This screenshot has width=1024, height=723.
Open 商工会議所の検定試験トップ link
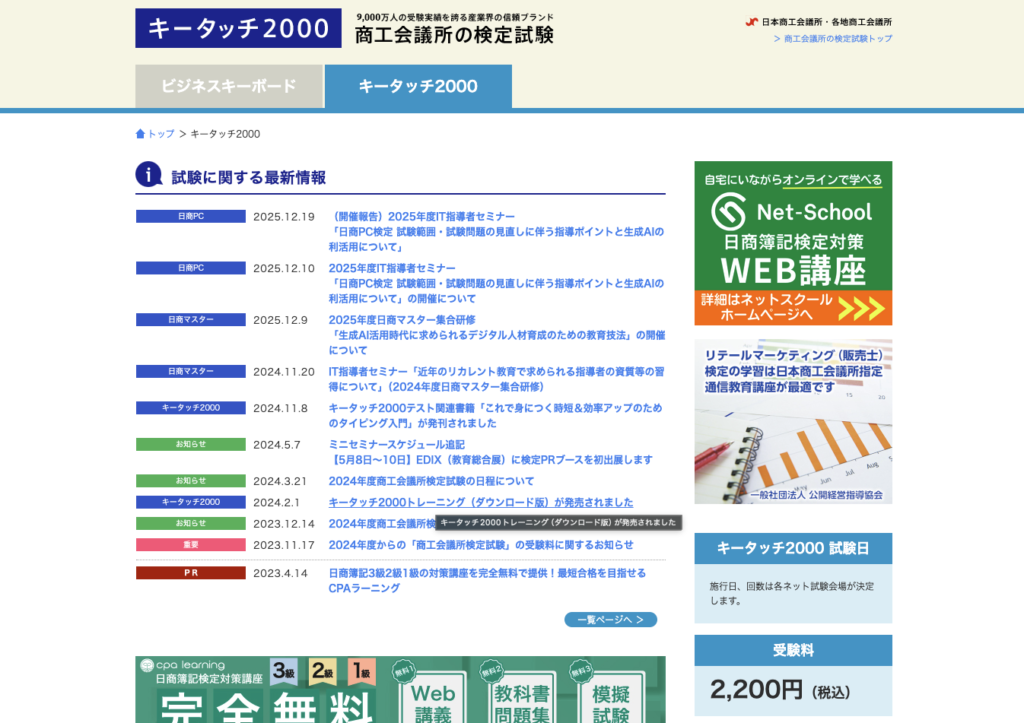[833, 39]
